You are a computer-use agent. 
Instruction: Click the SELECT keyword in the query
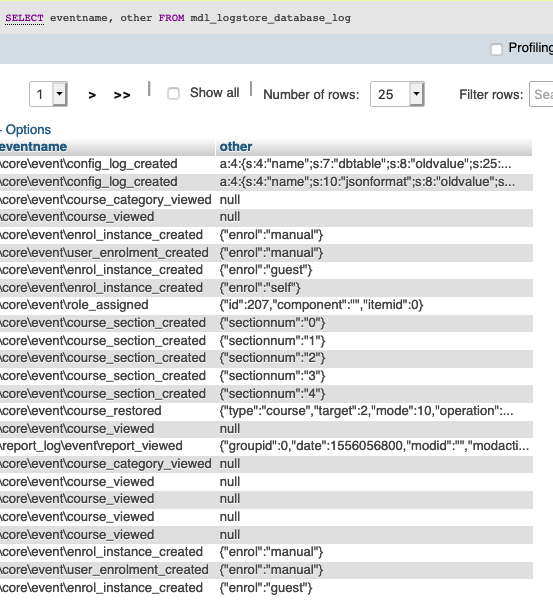[24, 18]
